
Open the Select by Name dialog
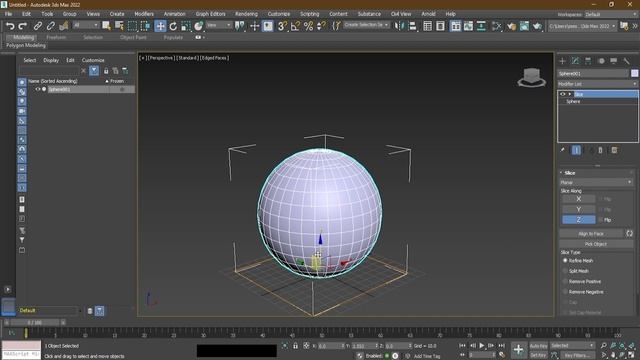point(119,26)
